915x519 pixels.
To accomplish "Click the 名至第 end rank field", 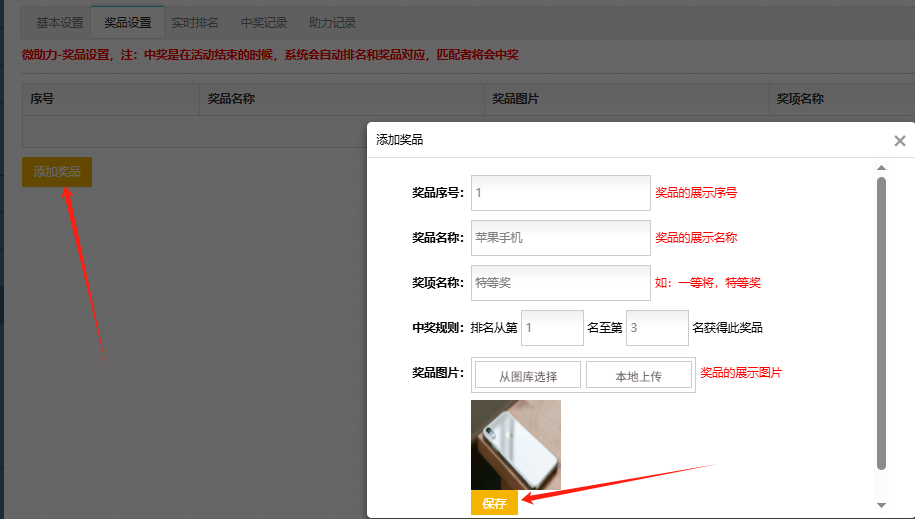I will (657, 328).
